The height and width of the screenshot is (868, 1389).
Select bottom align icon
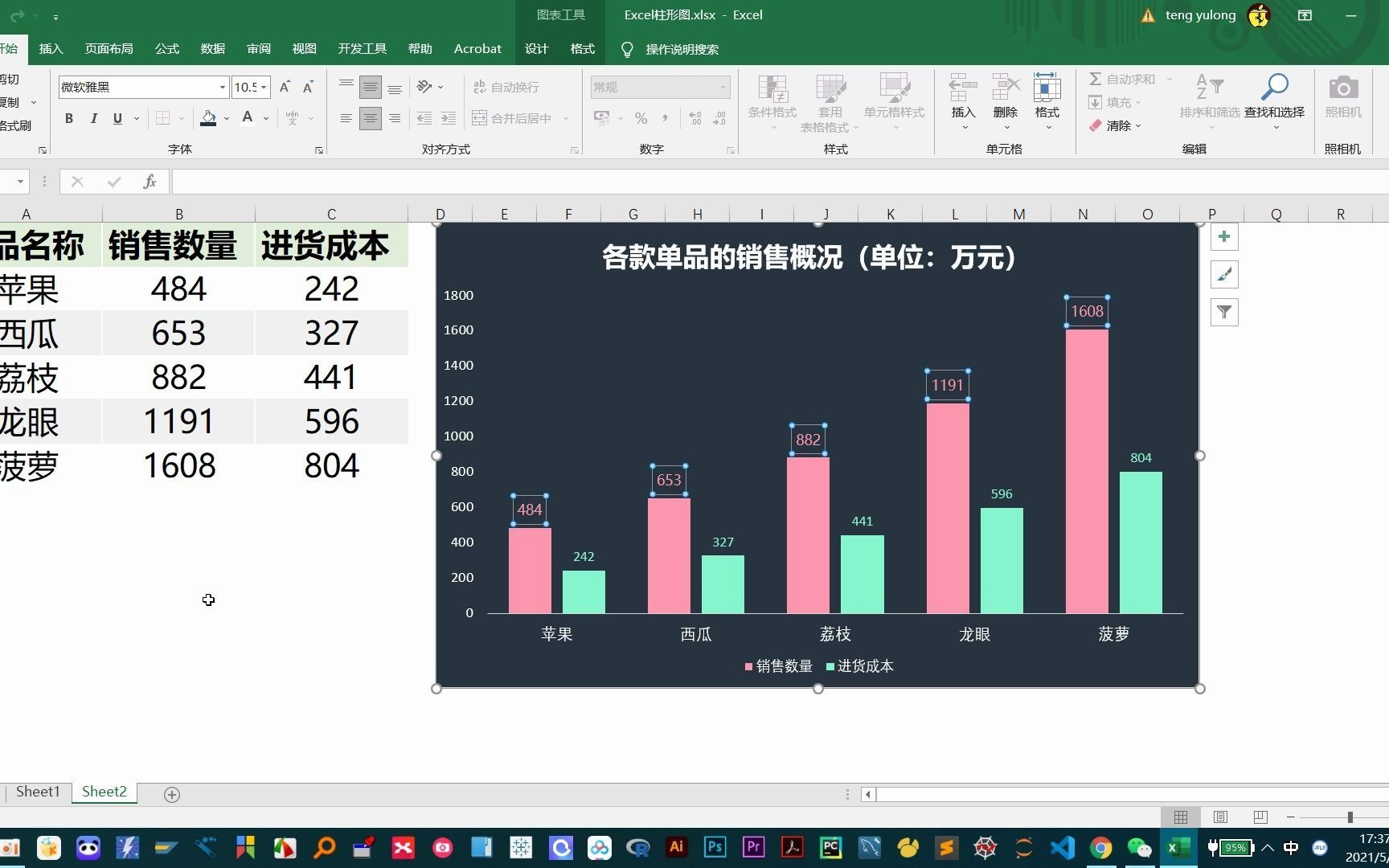click(395, 87)
